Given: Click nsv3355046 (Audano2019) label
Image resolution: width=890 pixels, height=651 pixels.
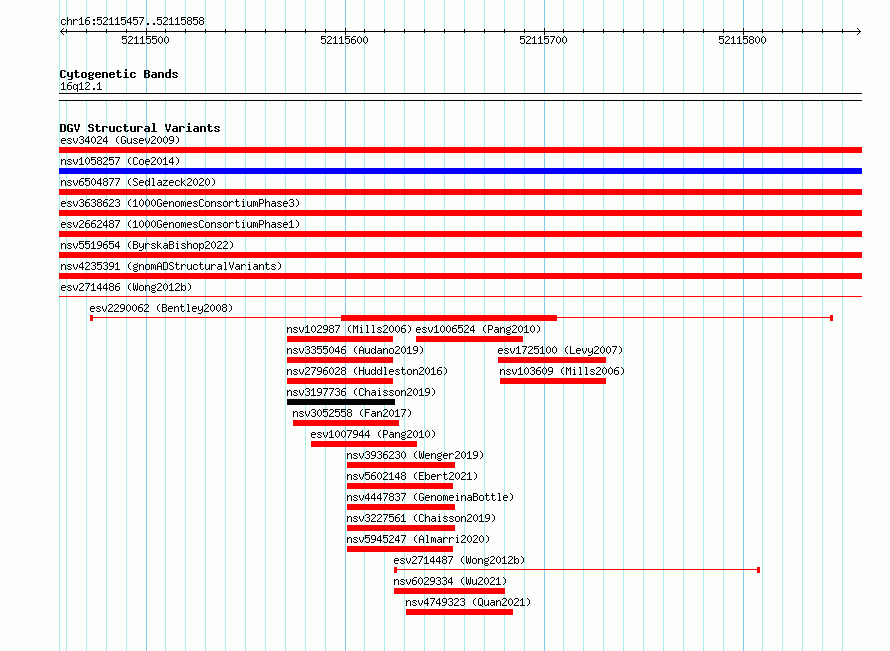Looking at the screenshot, I should 355,350.
